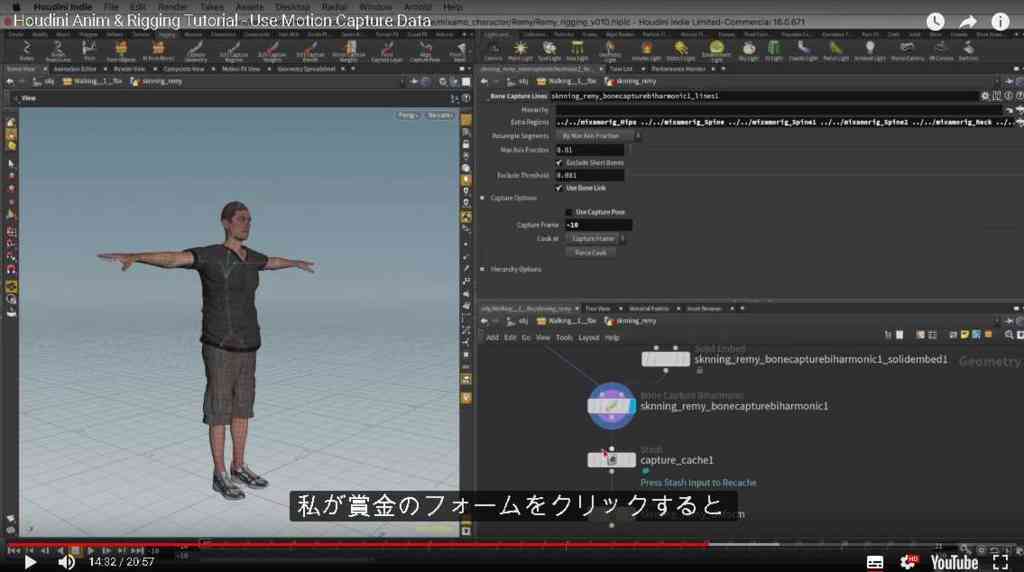Image resolution: width=1024 pixels, height=572 pixels.
Task: Mute the video with the speaker icon
Action: coord(66,562)
